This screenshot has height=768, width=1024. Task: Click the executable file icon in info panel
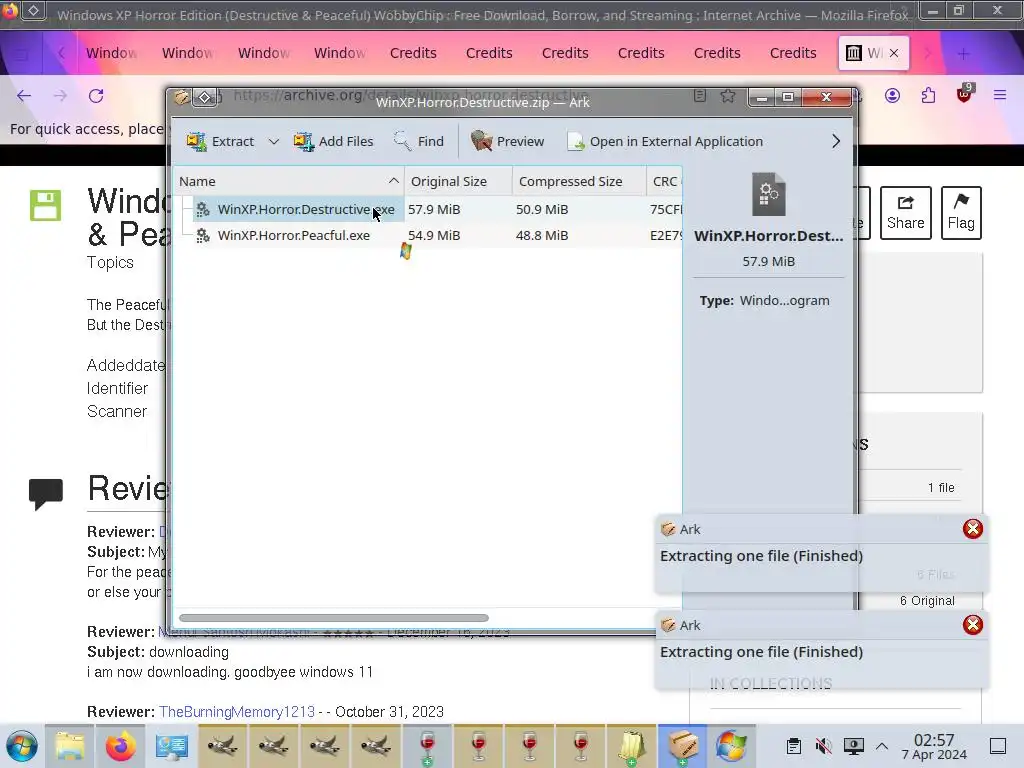tap(769, 194)
